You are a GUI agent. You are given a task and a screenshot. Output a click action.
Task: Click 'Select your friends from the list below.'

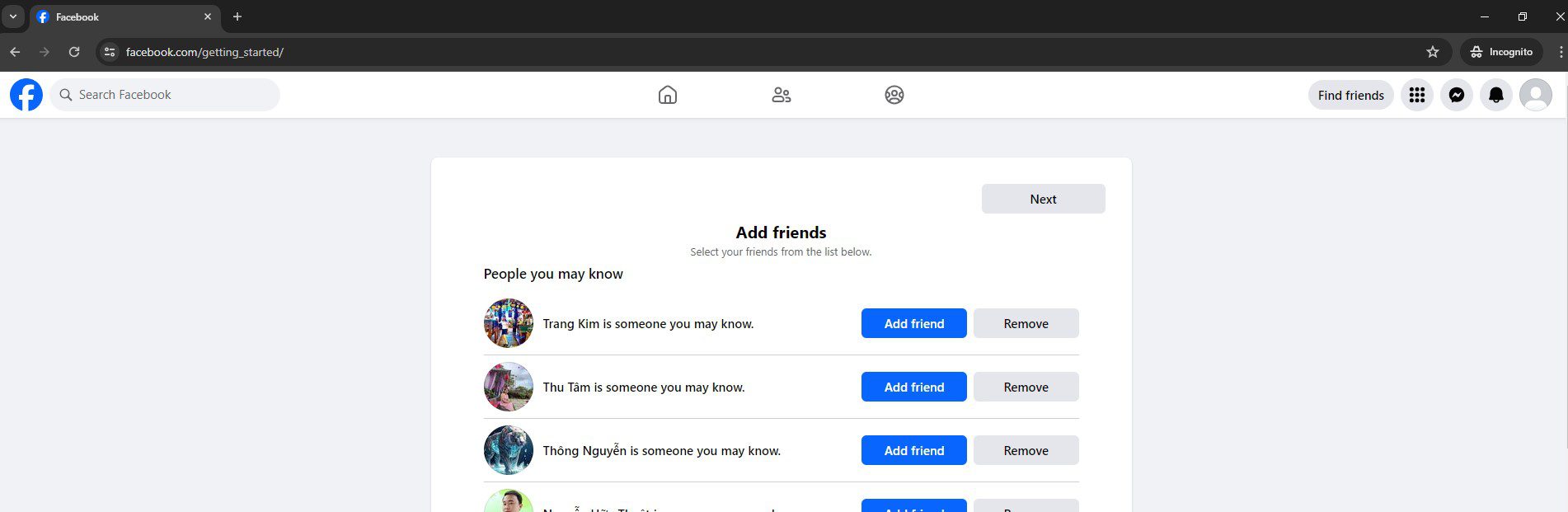pos(781,252)
